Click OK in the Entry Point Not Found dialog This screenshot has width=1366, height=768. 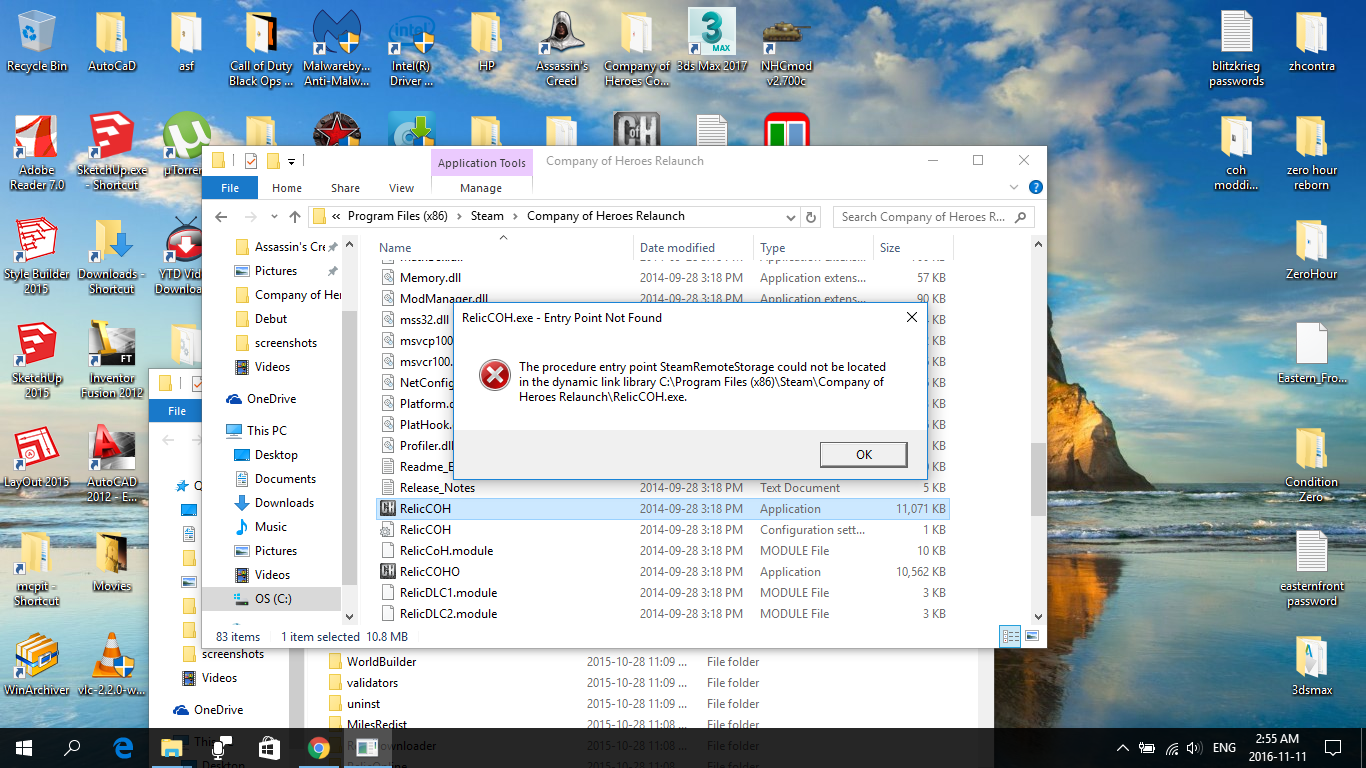(863, 454)
